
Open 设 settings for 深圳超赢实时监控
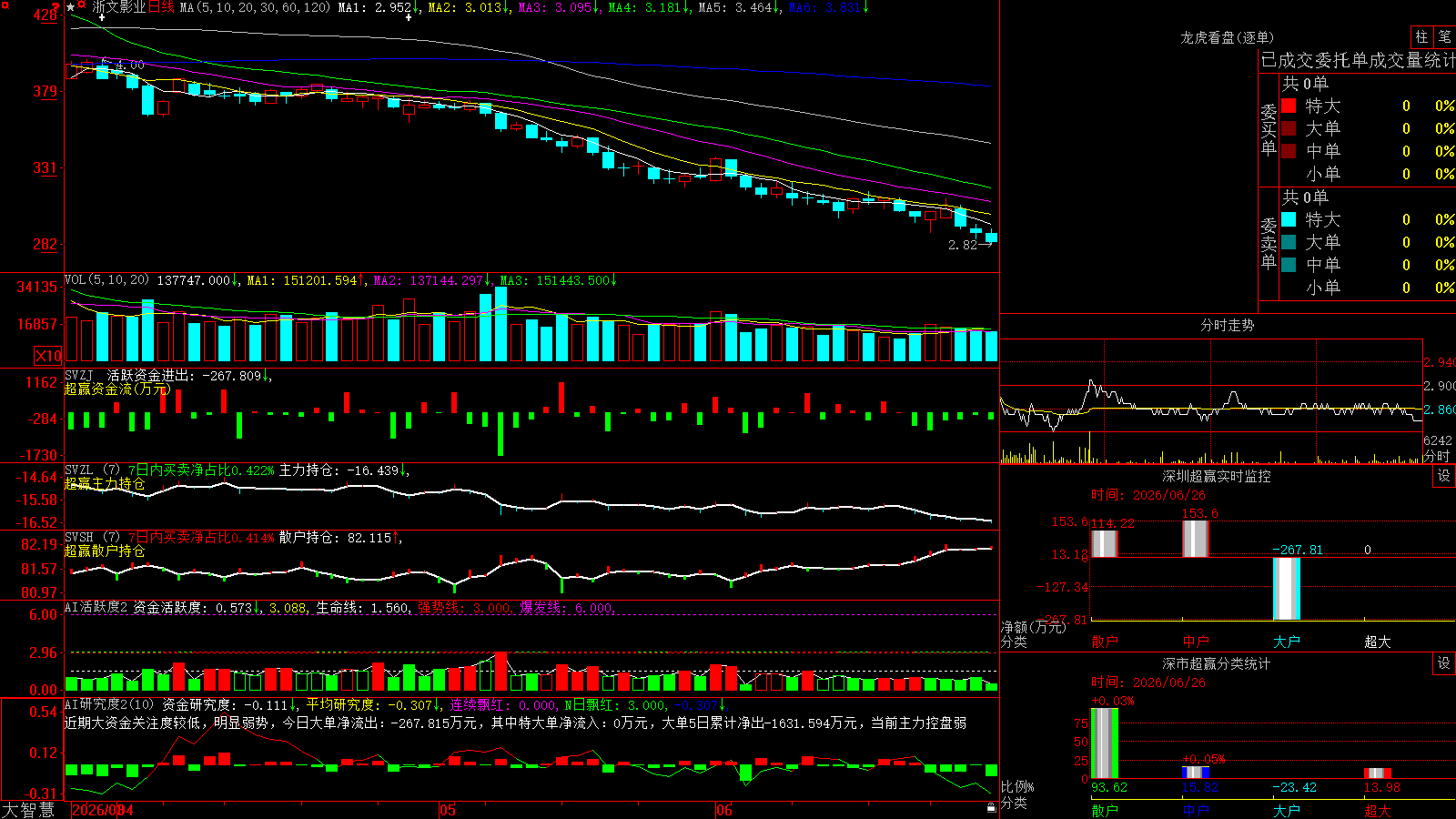(1444, 476)
